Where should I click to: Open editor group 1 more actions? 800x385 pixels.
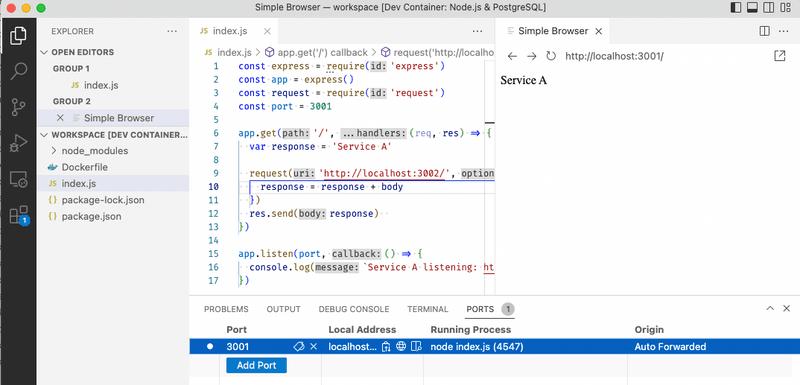[x=477, y=31]
